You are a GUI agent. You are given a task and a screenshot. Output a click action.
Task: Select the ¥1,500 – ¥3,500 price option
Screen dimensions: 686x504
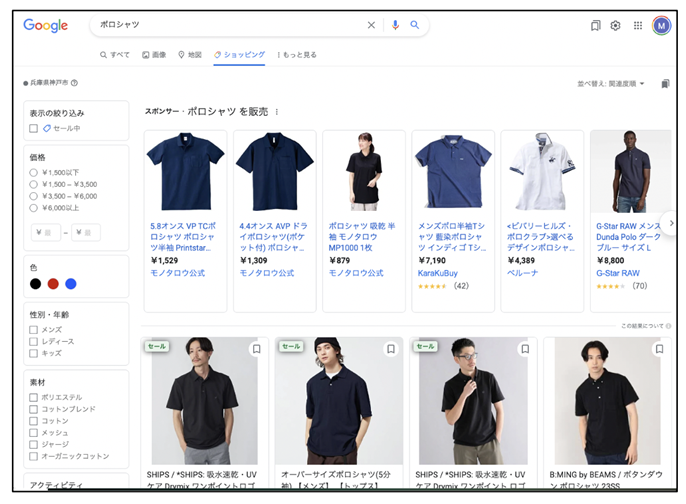click(33, 184)
